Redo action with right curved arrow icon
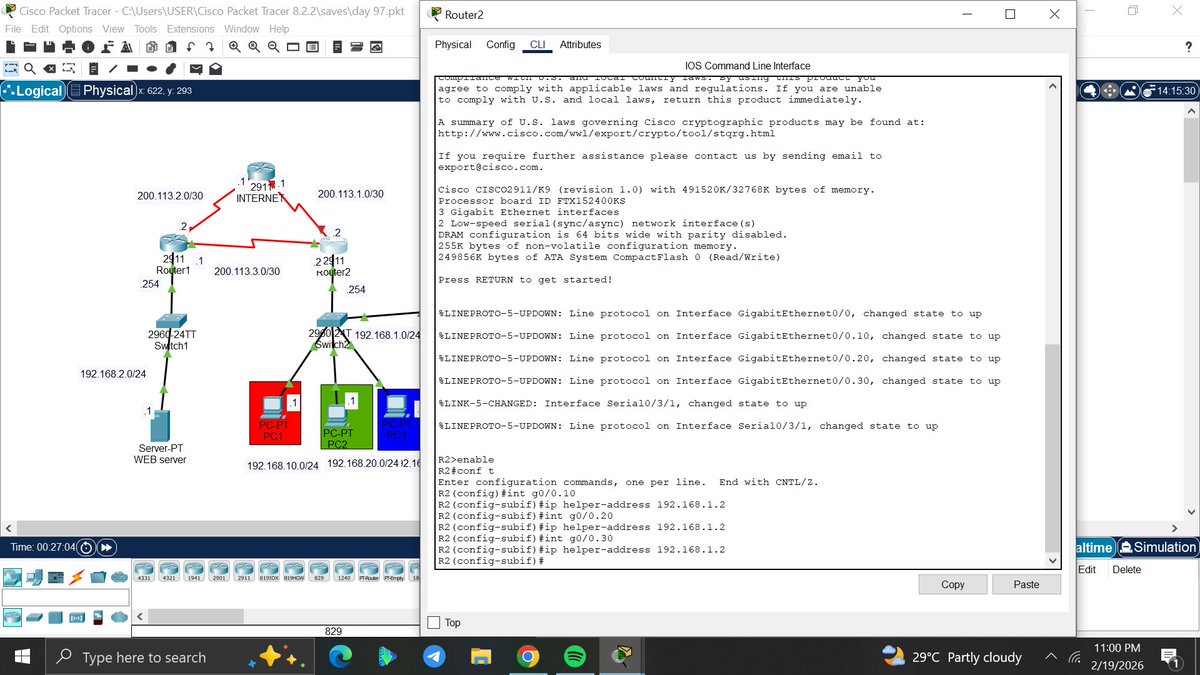1200x675 pixels. point(210,47)
